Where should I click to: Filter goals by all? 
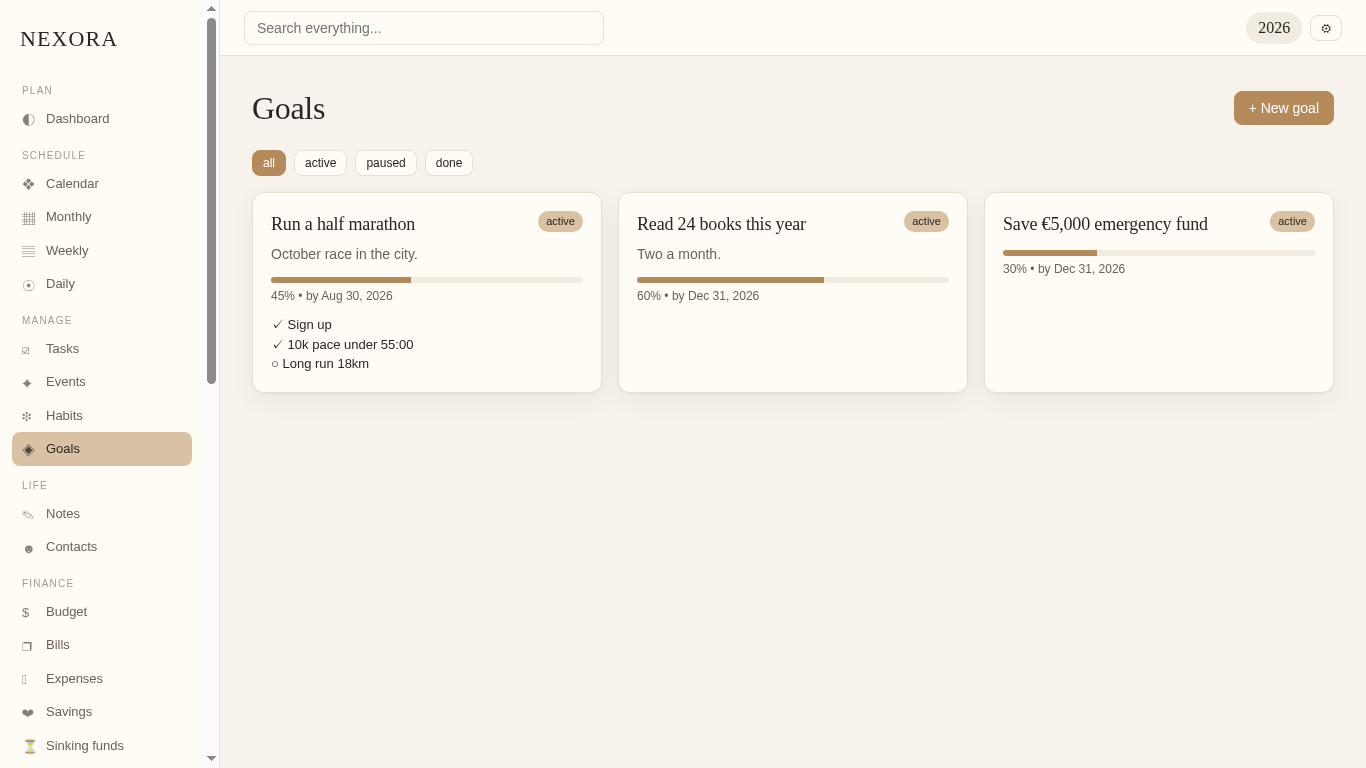point(269,163)
